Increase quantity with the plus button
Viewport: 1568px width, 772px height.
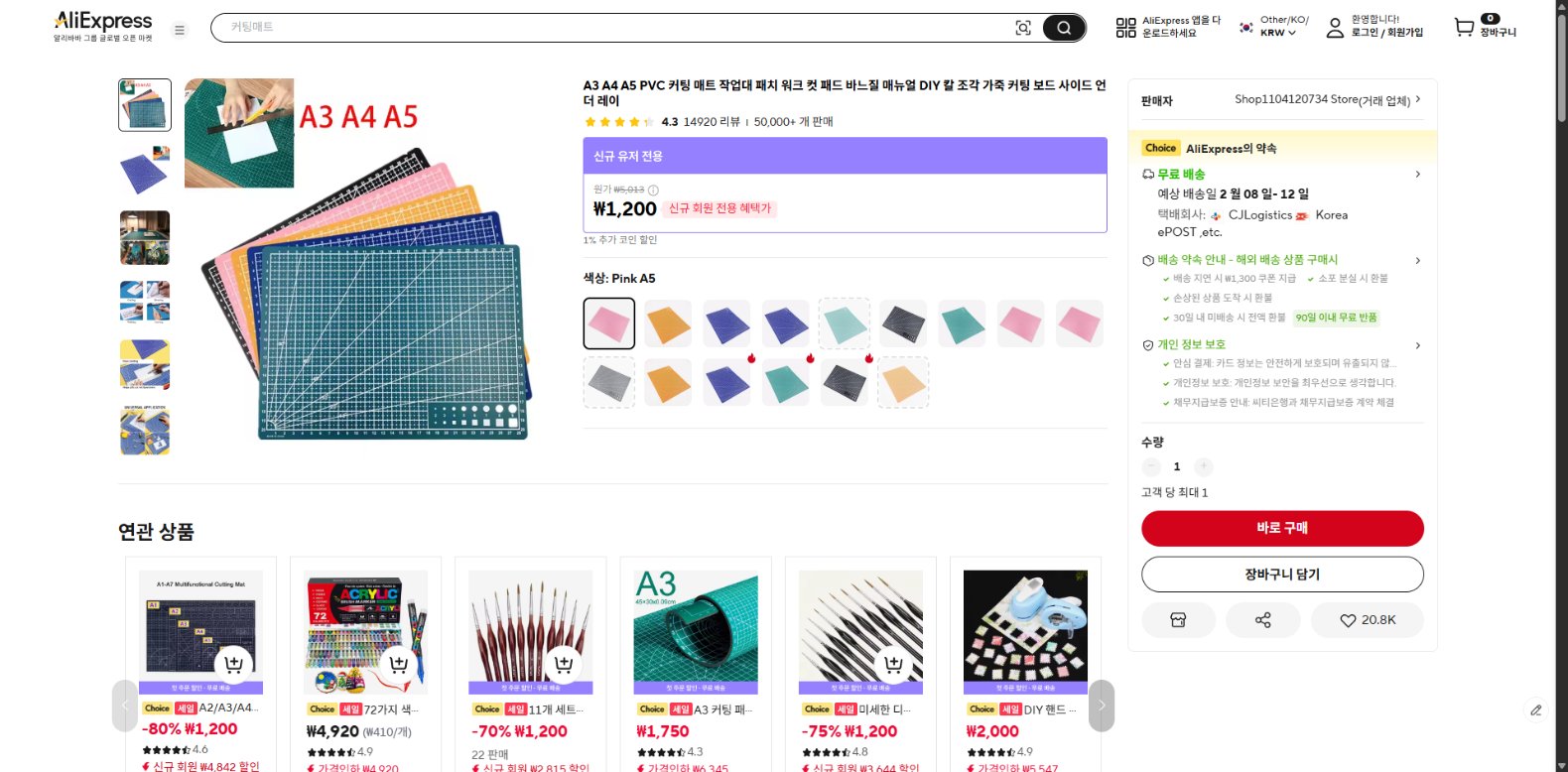click(1203, 466)
